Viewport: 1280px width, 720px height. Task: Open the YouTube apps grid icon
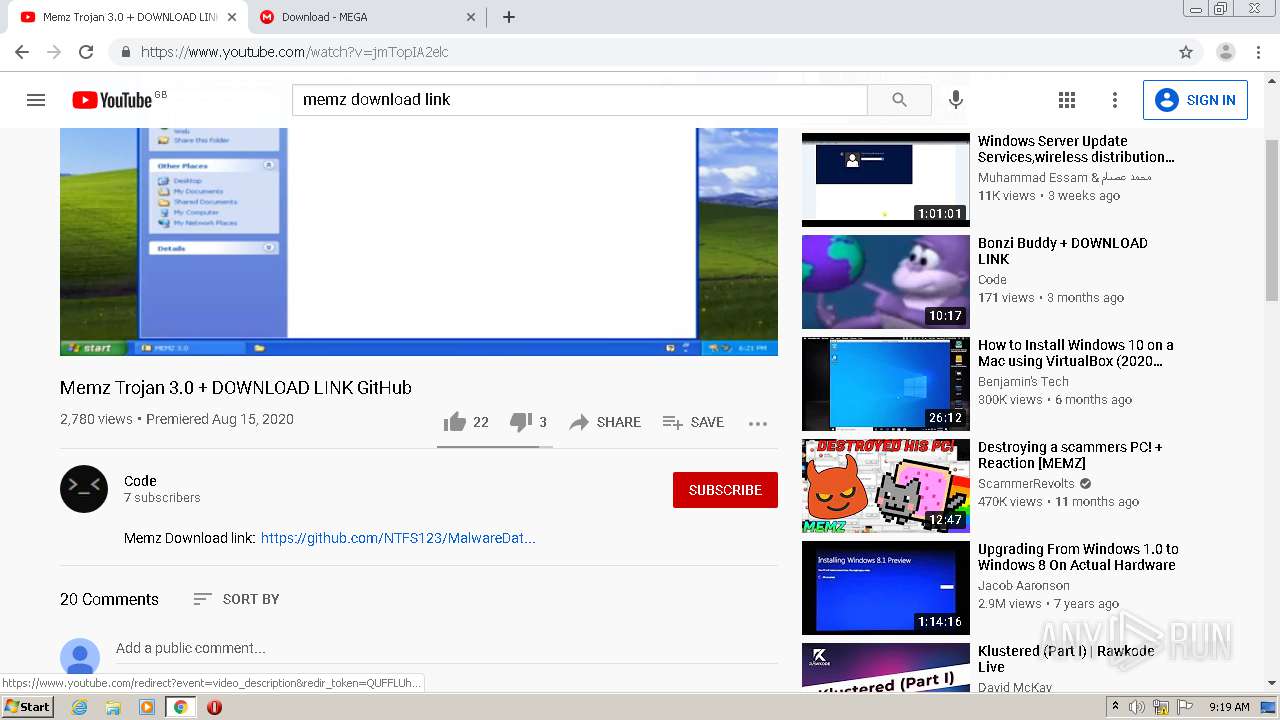point(1067,100)
